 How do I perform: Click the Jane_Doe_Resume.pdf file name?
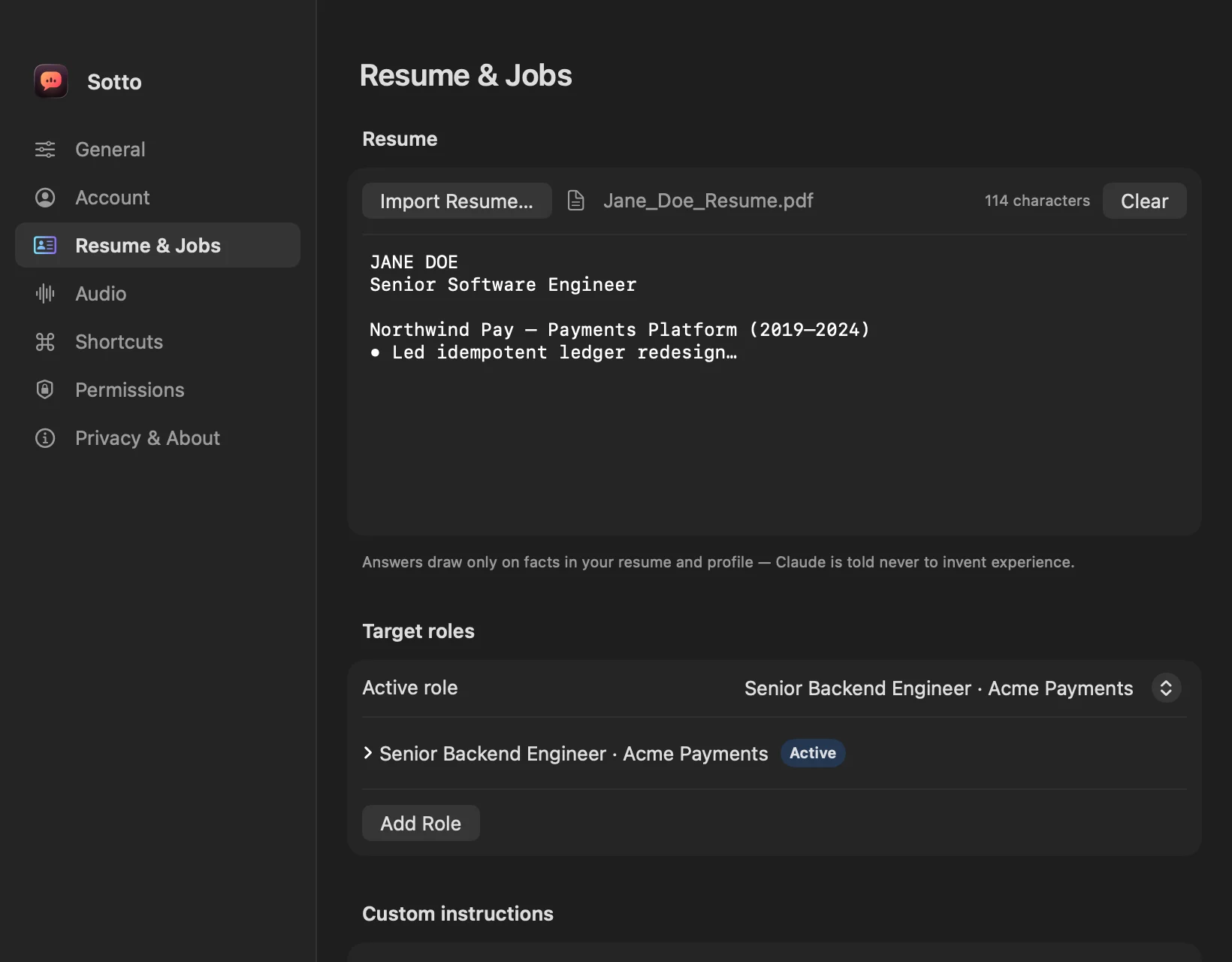coord(708,201)
